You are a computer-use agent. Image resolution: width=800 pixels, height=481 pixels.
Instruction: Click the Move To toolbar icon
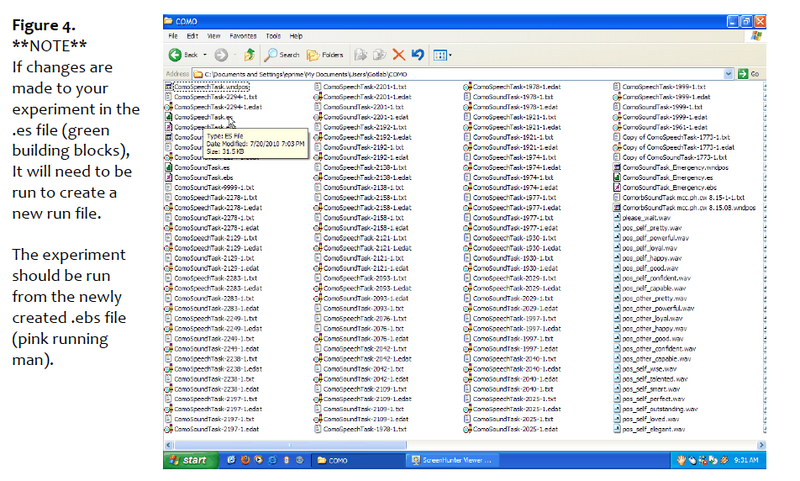(361, 55)
